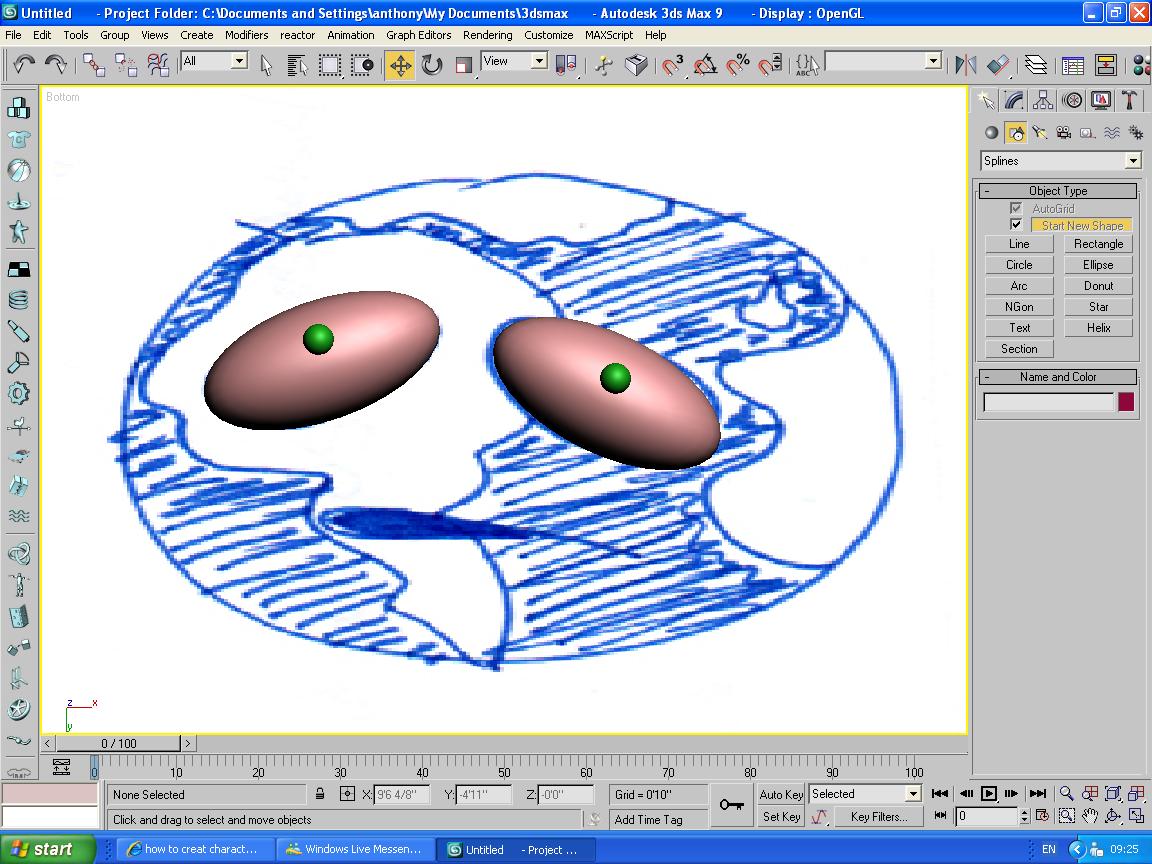Viewport: 1152px width, 864px height.
Task: Open the Splines category dropdown
Action: tap(1061, 161)
